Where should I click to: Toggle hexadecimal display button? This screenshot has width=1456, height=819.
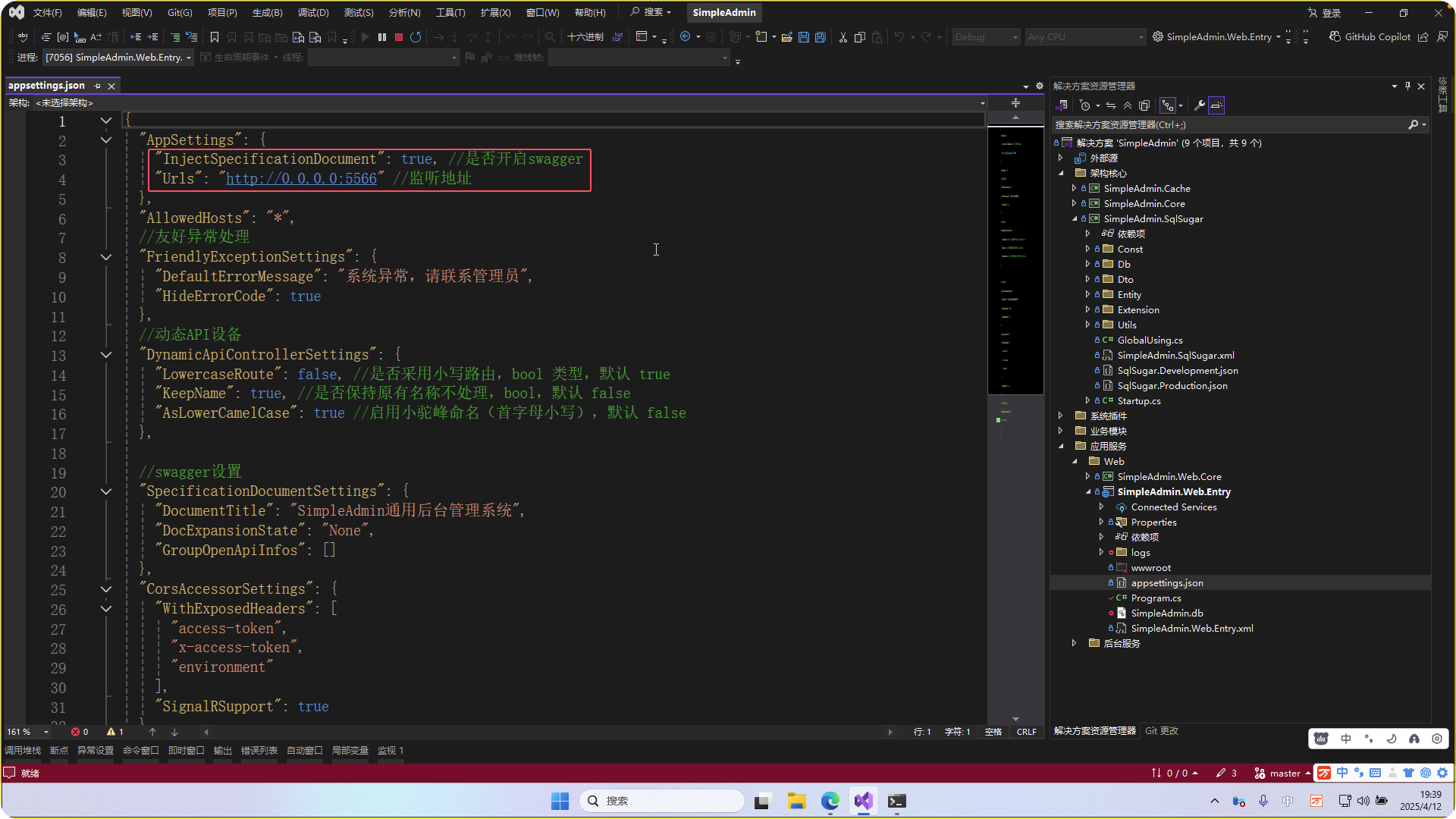(x=585, y=36)
